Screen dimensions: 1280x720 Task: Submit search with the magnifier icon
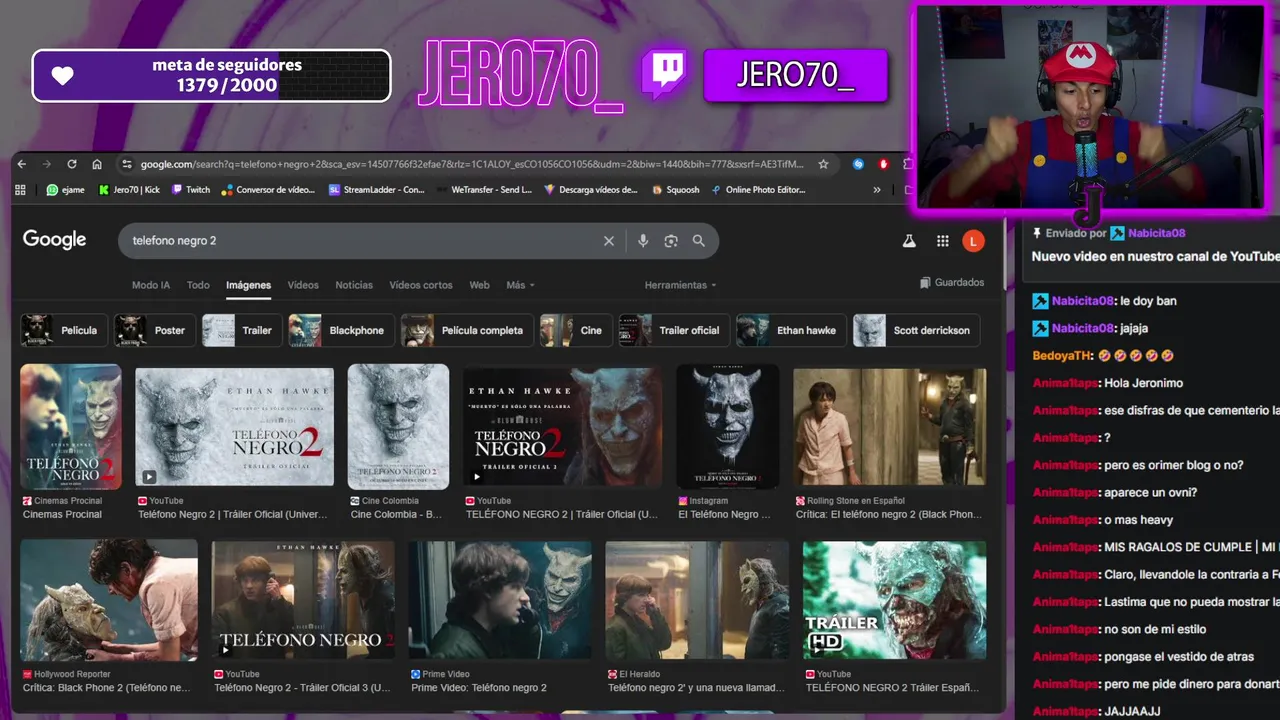tap(699, 241)
